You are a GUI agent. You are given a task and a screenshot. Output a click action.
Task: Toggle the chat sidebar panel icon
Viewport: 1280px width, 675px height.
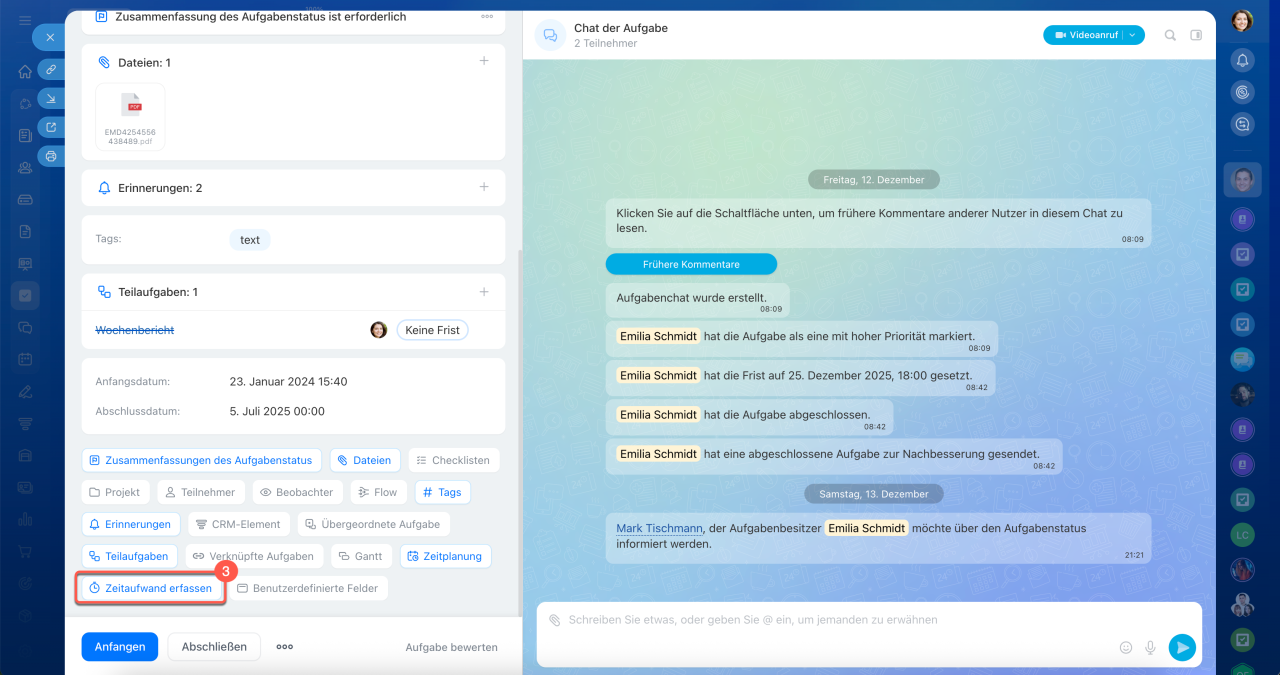[x=1196, y=35]
